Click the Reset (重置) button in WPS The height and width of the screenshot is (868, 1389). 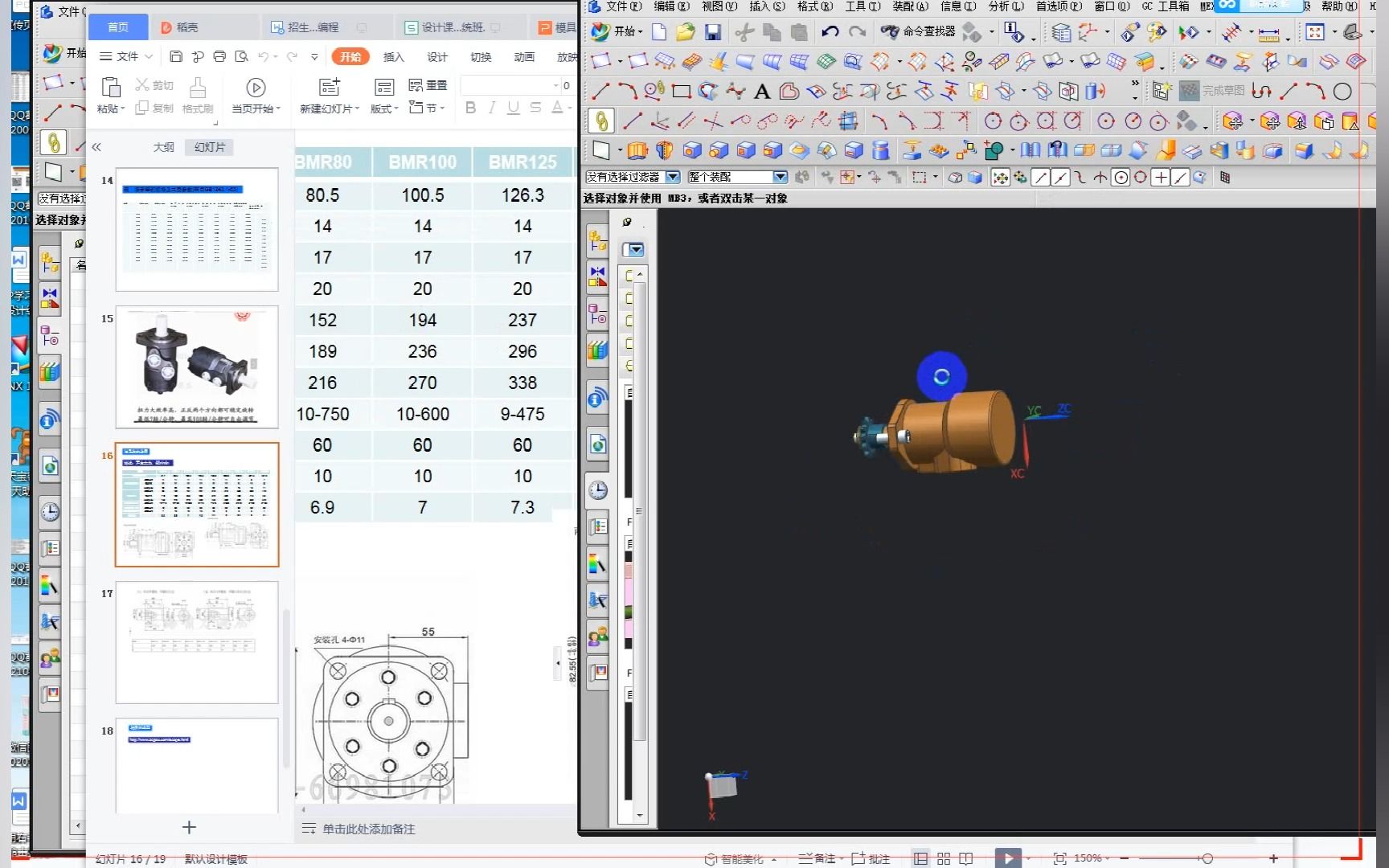click(x=428, y=85)
